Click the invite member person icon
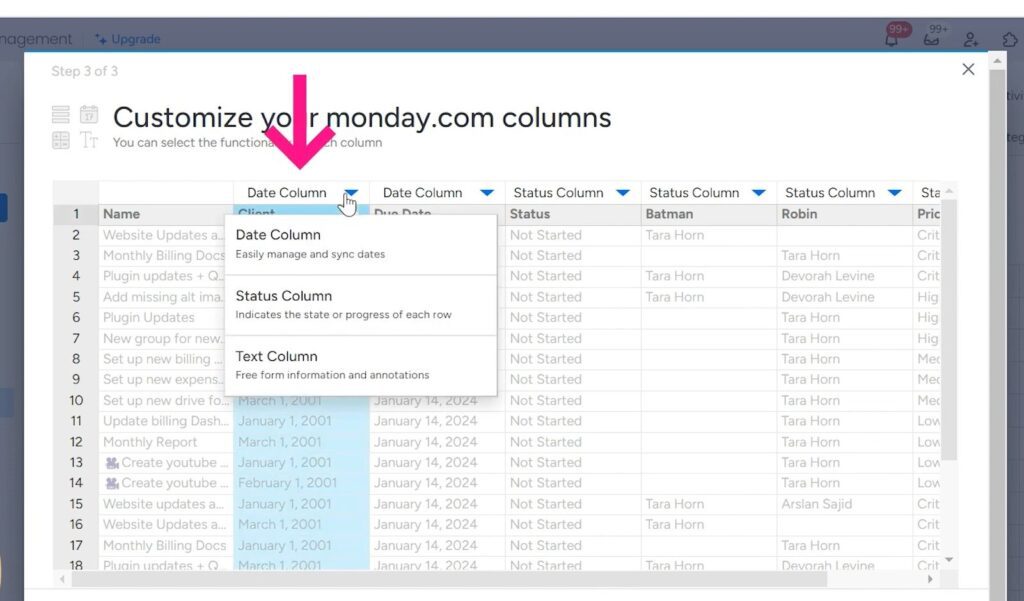This screenshot has width=1024, height=601. (x=971, y=39)
